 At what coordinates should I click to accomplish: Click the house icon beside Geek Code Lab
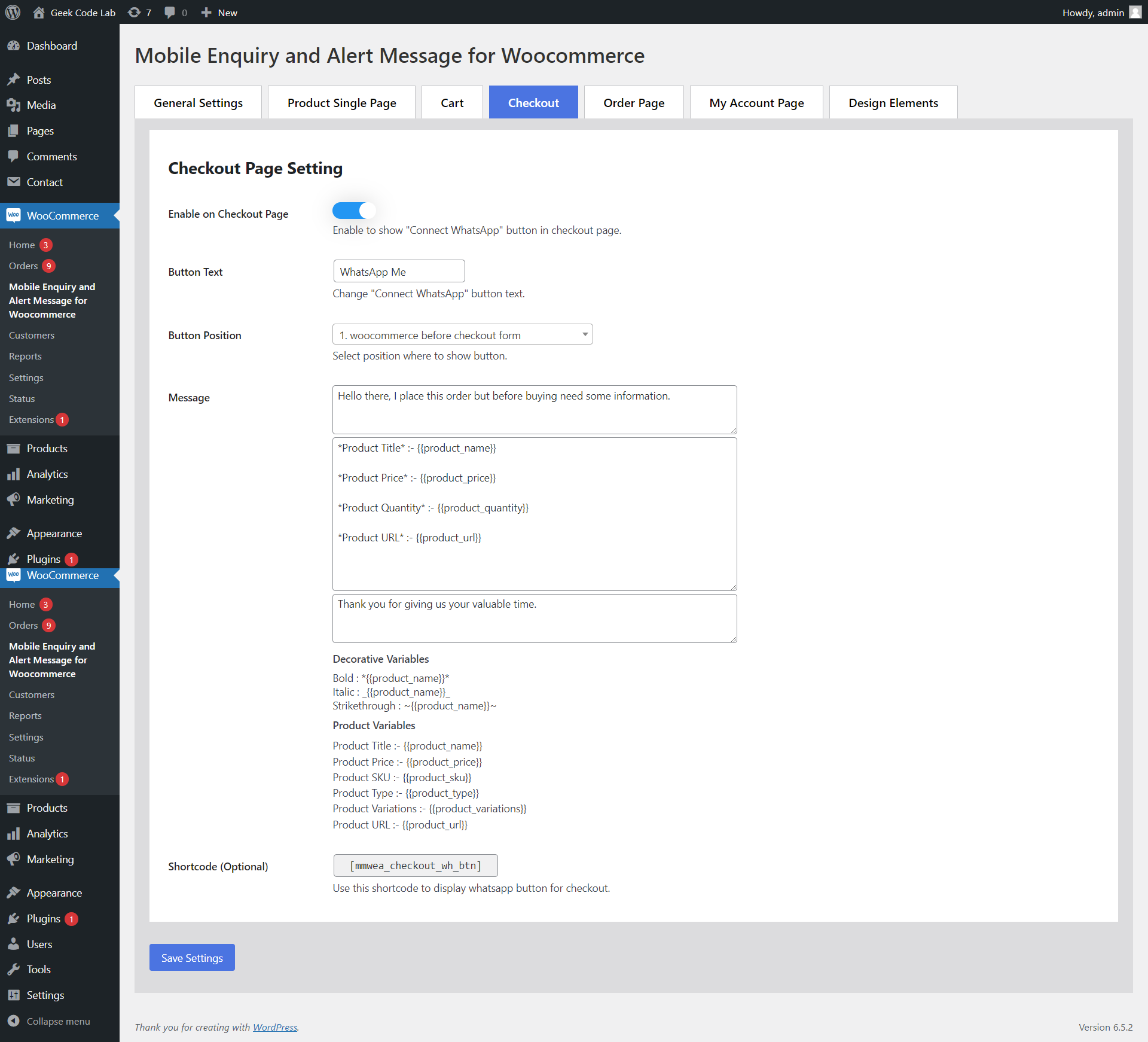point(39,13)
